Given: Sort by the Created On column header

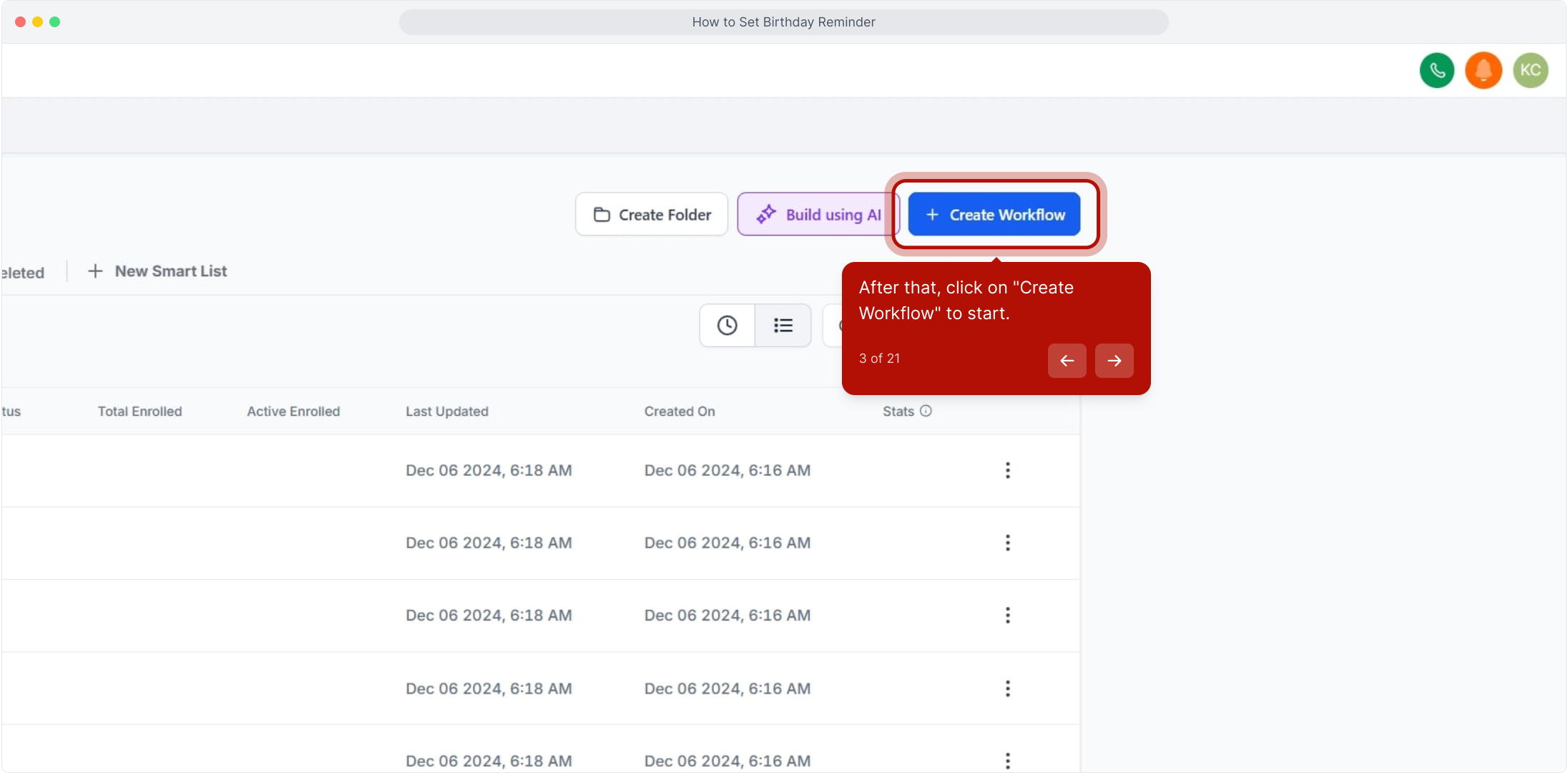Looking at the screenshot, I should pos(680,412).
